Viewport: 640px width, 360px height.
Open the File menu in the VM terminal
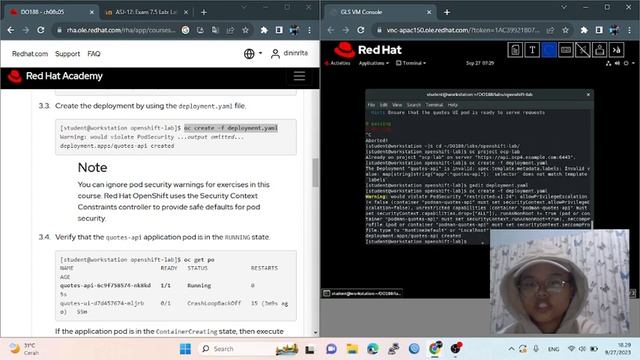coord(371,105)
